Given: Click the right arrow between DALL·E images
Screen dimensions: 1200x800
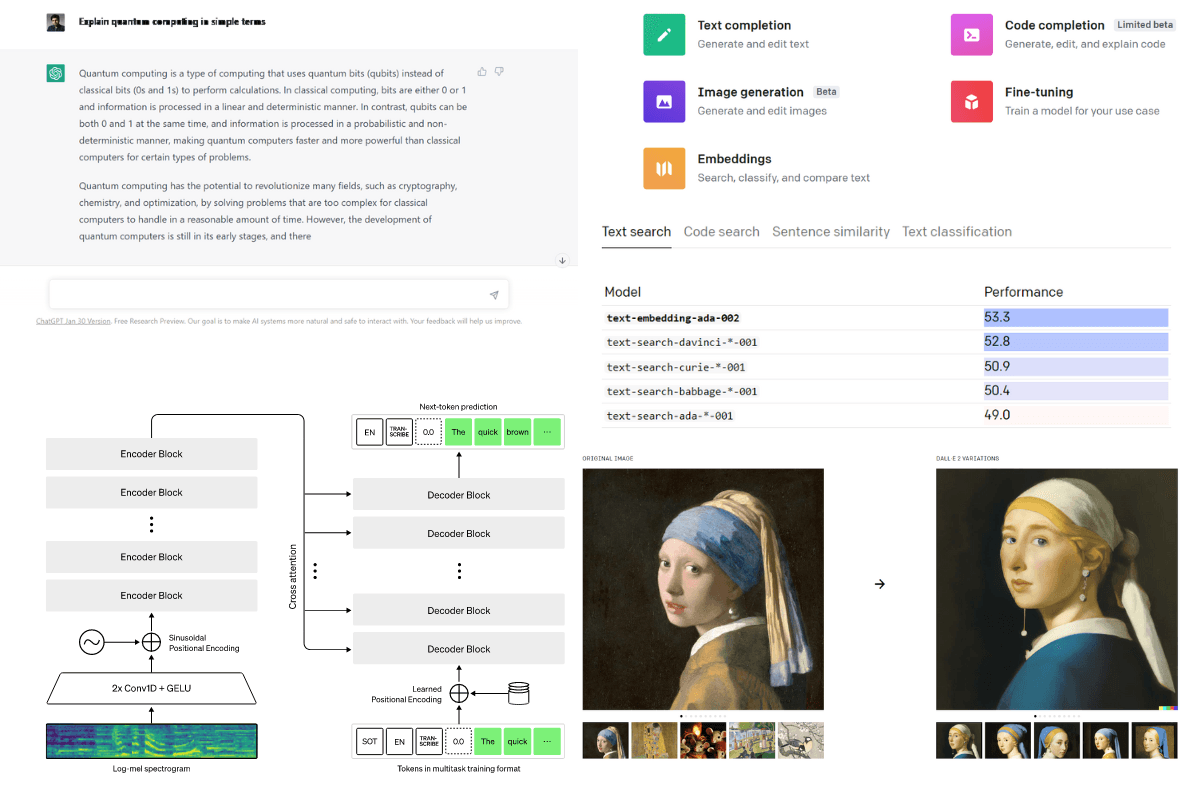Looking at the screenshot, I should point(880,584).
